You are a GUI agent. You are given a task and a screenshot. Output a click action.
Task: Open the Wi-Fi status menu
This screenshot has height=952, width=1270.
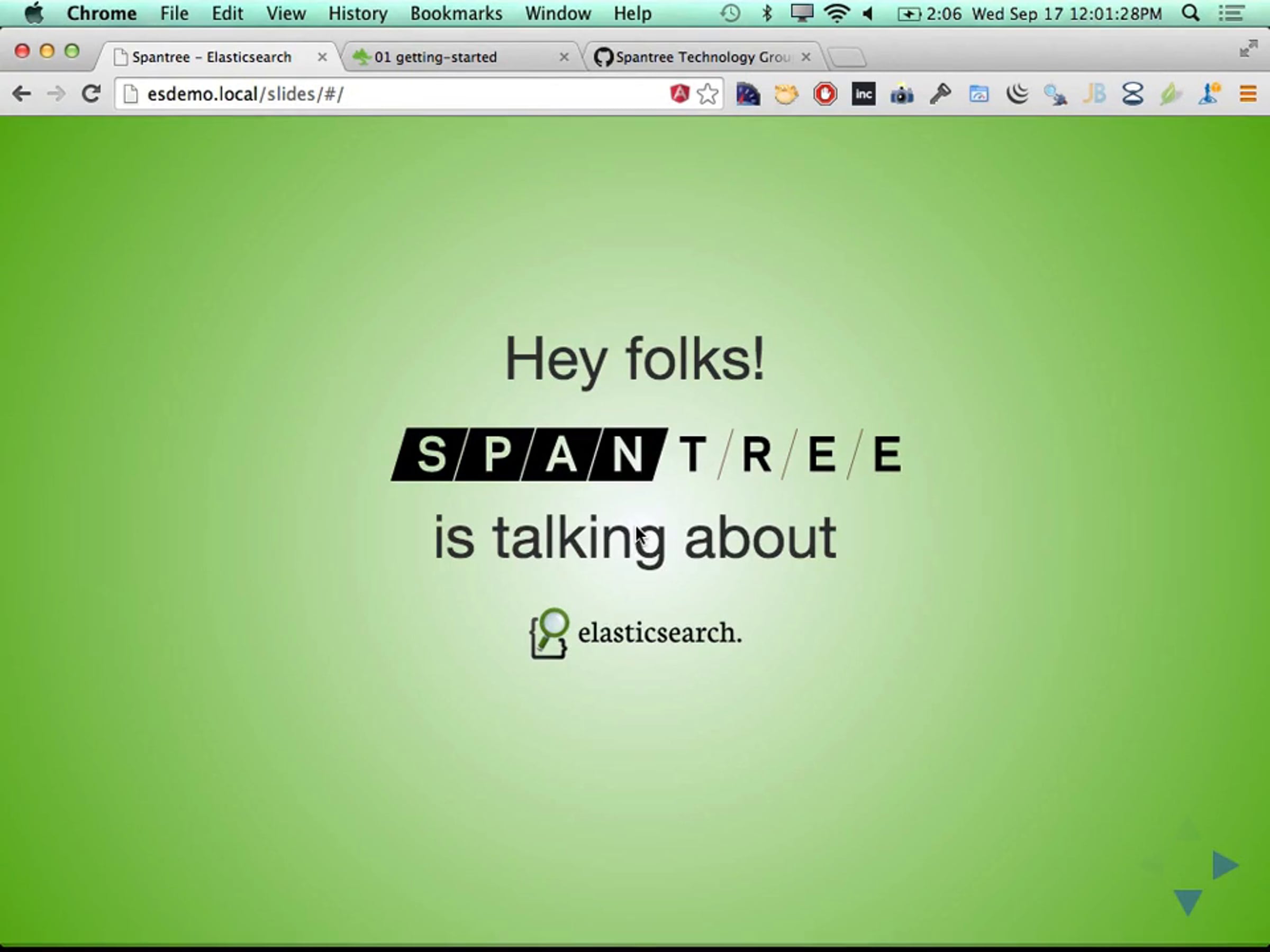click(x=837, y=13)
